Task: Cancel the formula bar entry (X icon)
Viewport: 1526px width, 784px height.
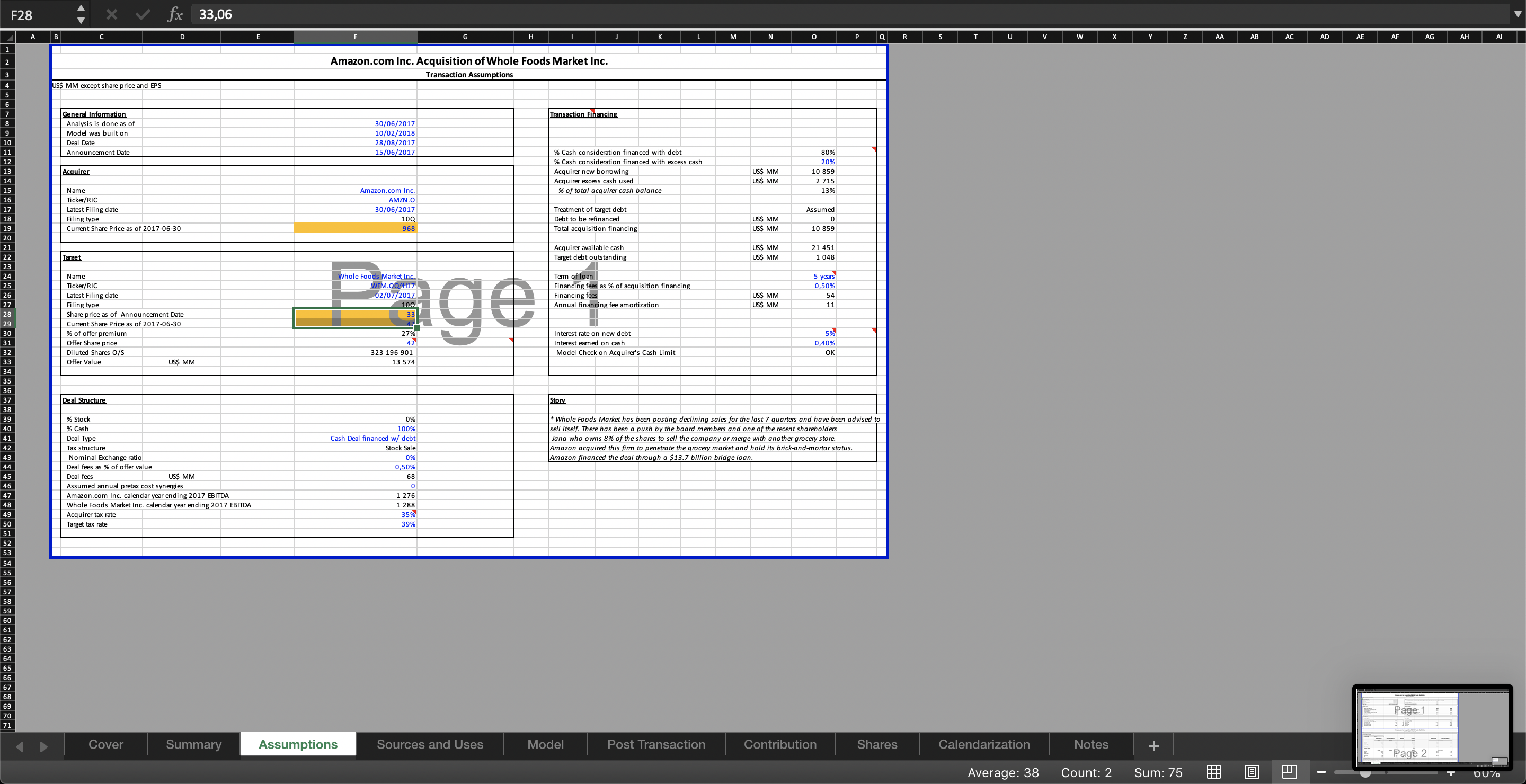Action: tap(111, 14)
